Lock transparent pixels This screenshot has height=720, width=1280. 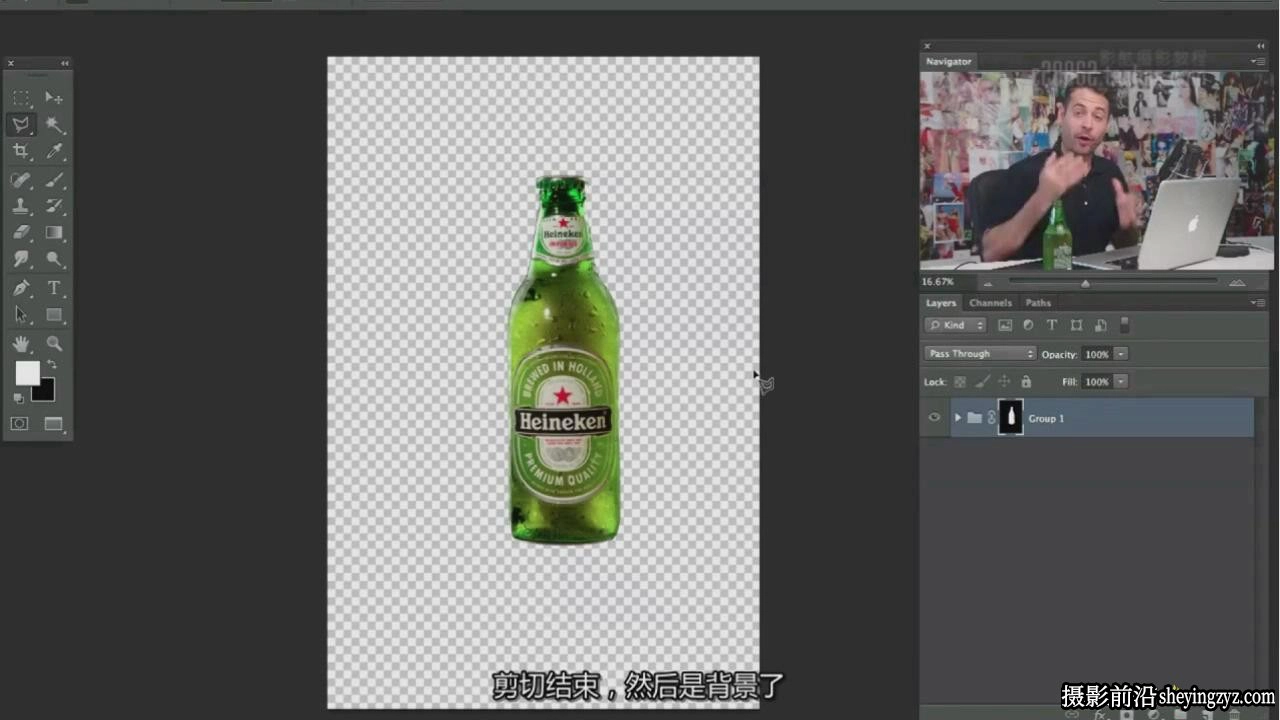click(960, 382)
